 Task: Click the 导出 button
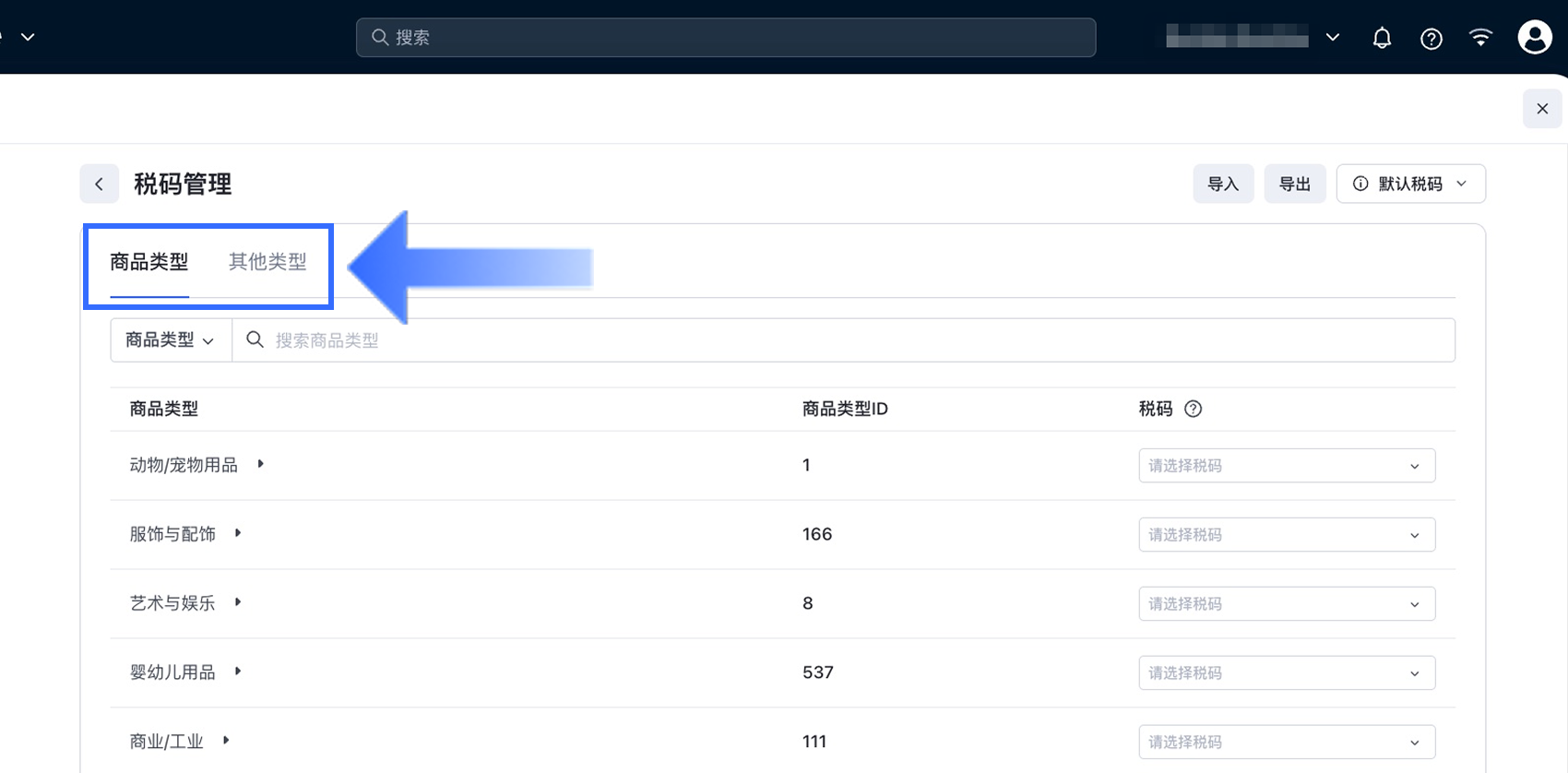[1294, 184]
